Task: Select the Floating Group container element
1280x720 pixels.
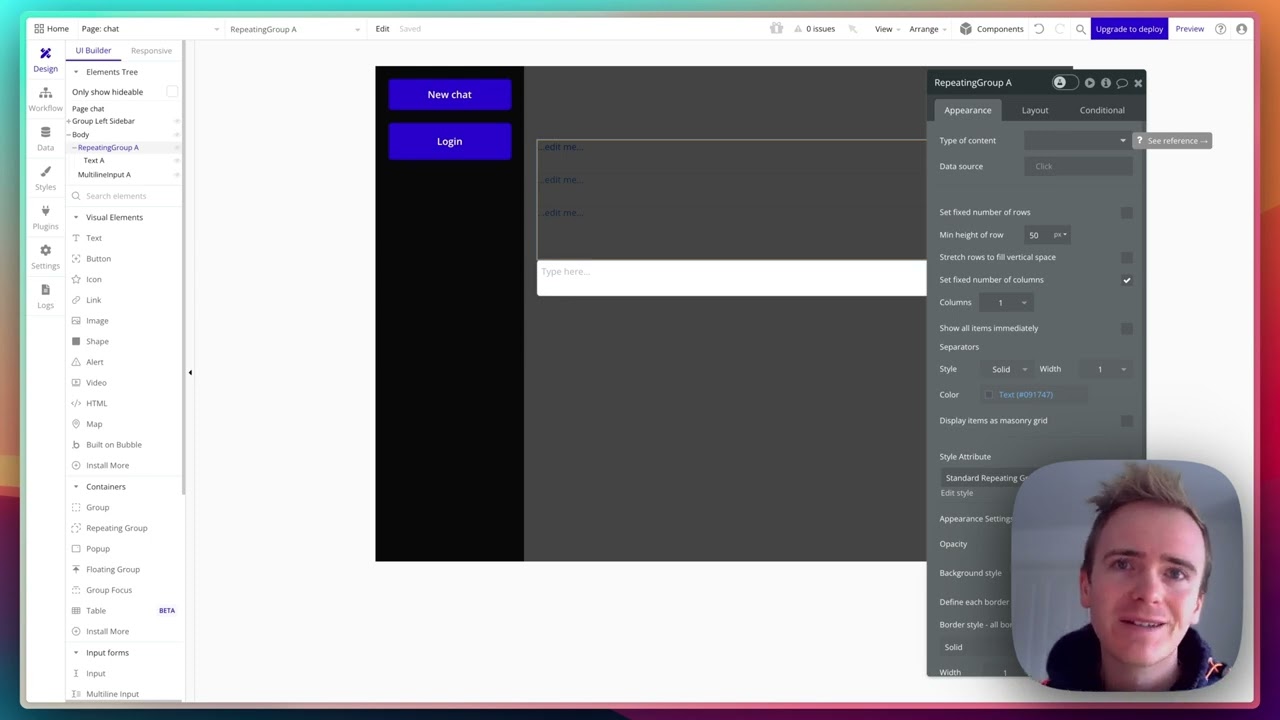Action: click(112, 569)
